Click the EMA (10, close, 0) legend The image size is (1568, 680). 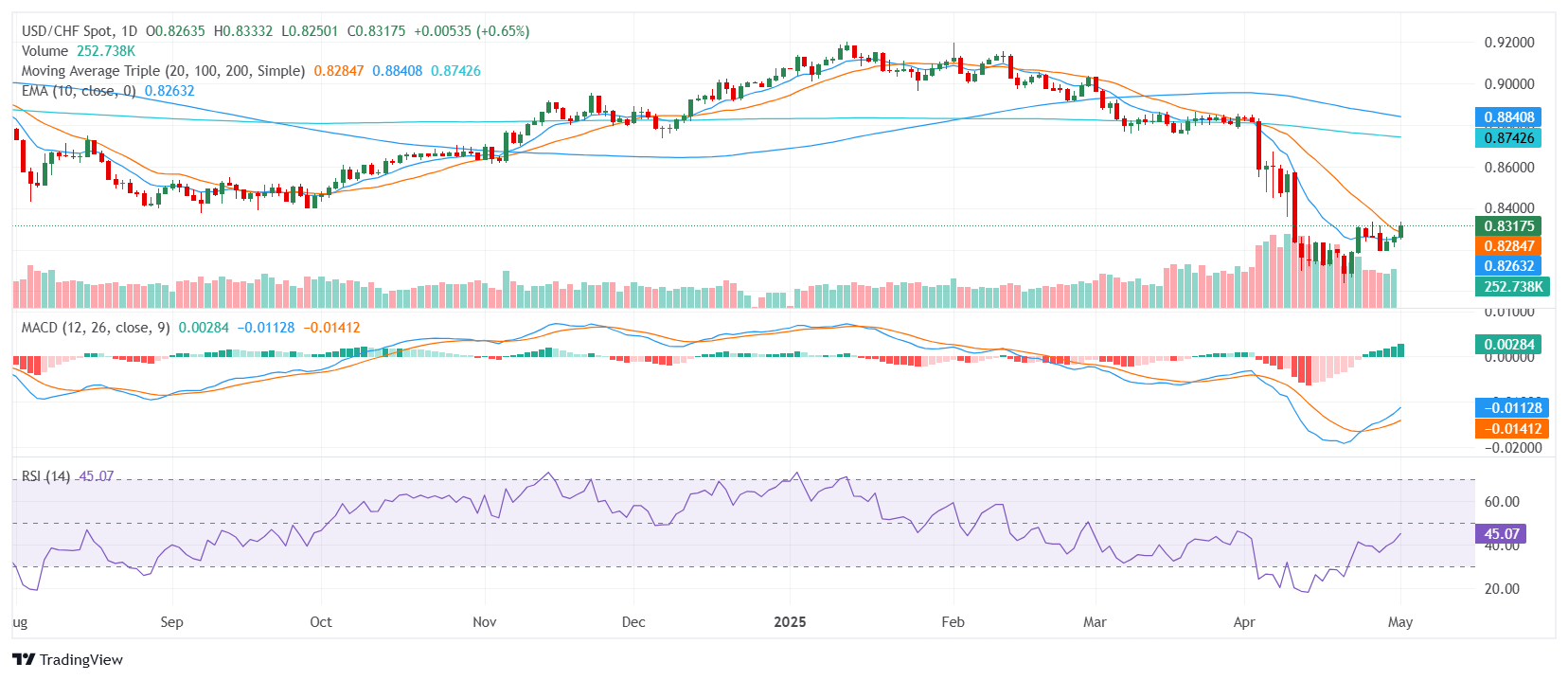click(79, 91)
